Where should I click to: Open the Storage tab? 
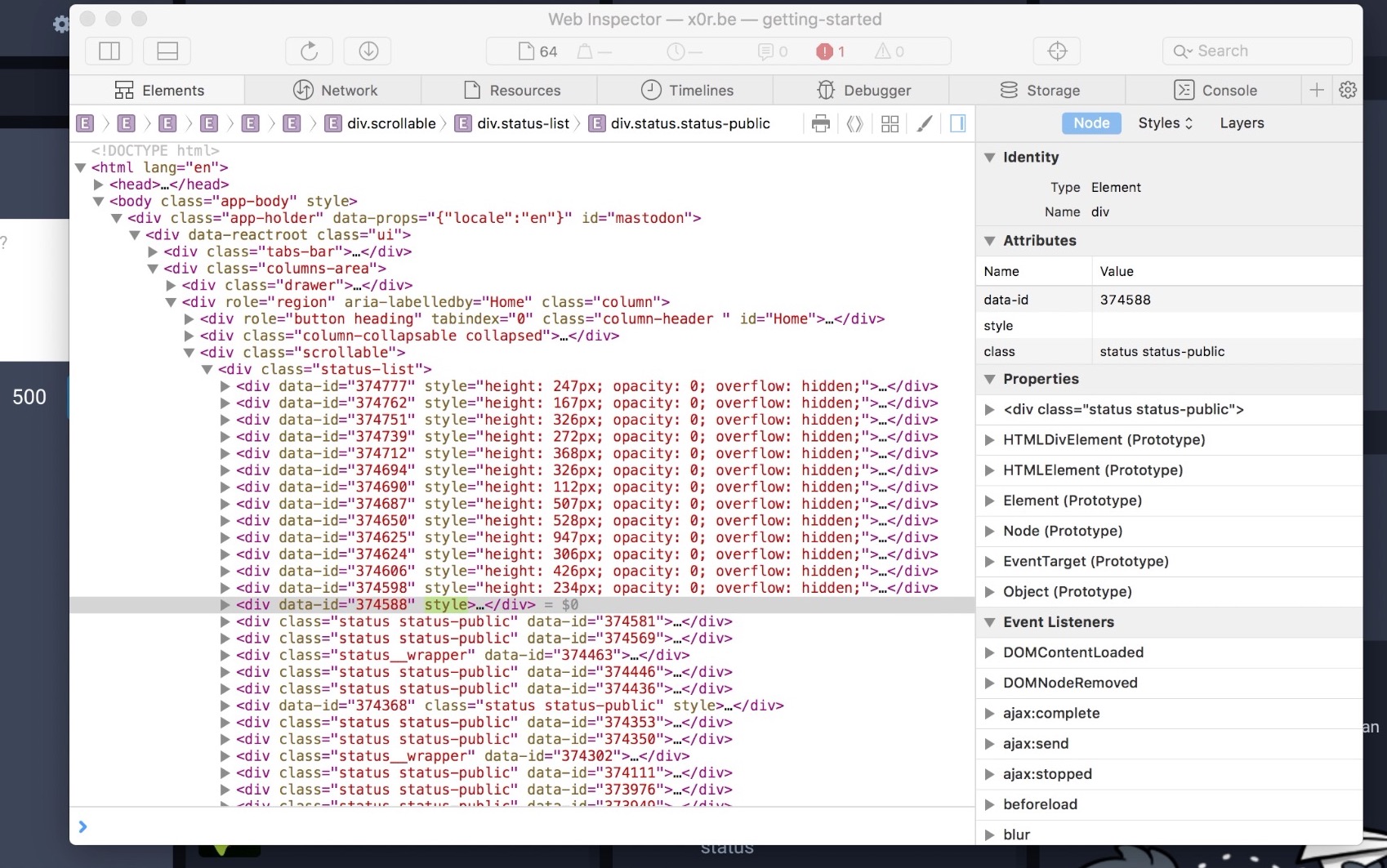1039,91
